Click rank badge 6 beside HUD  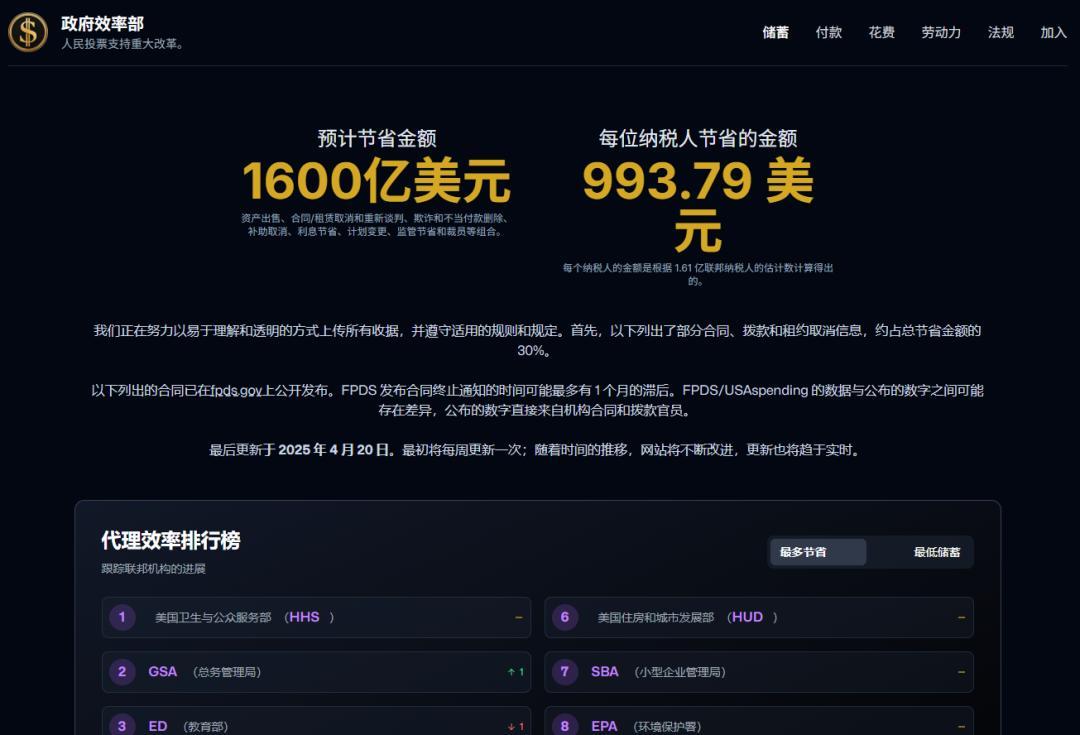[563, 617]
